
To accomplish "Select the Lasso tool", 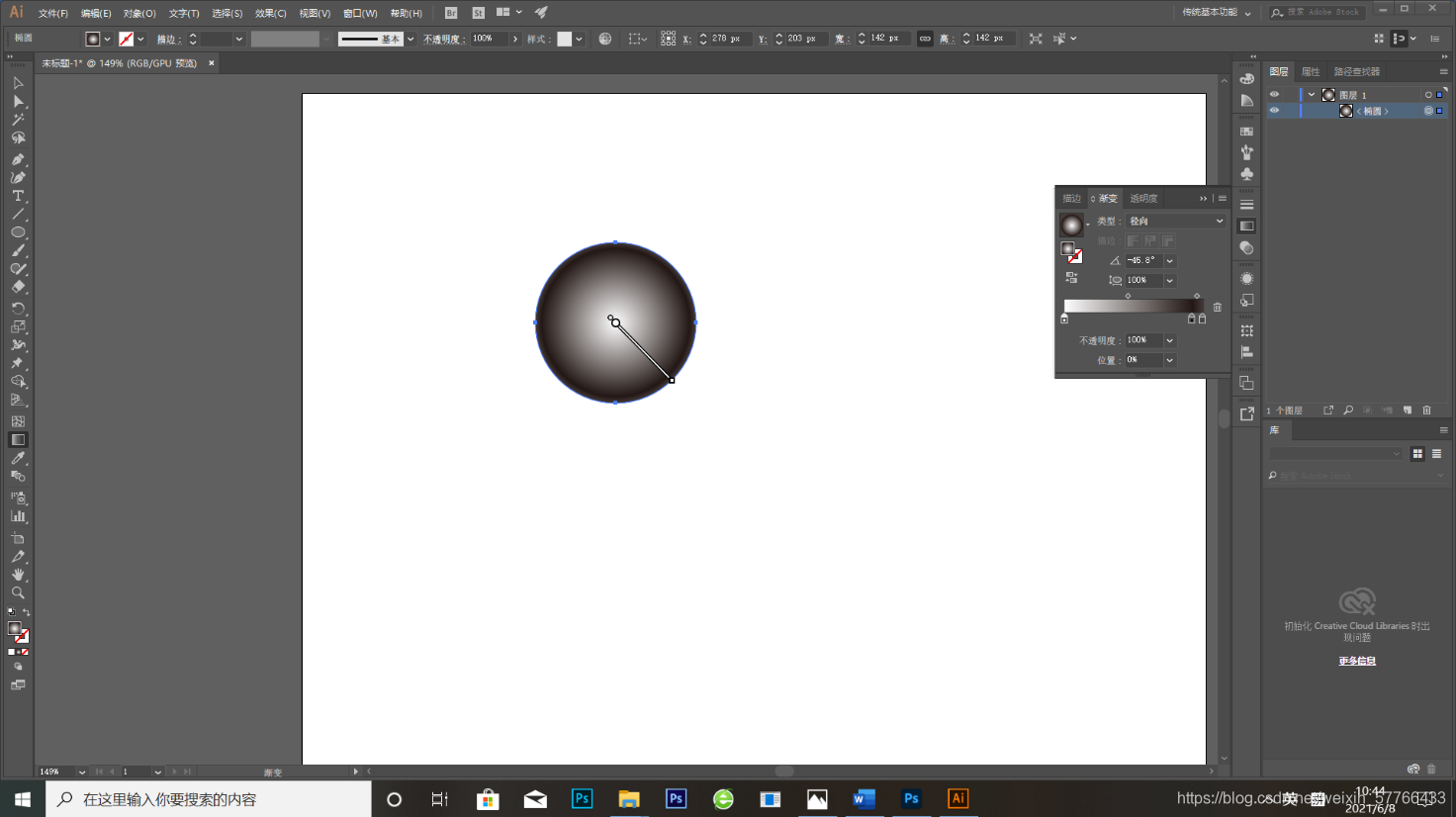I will [18, 137].
